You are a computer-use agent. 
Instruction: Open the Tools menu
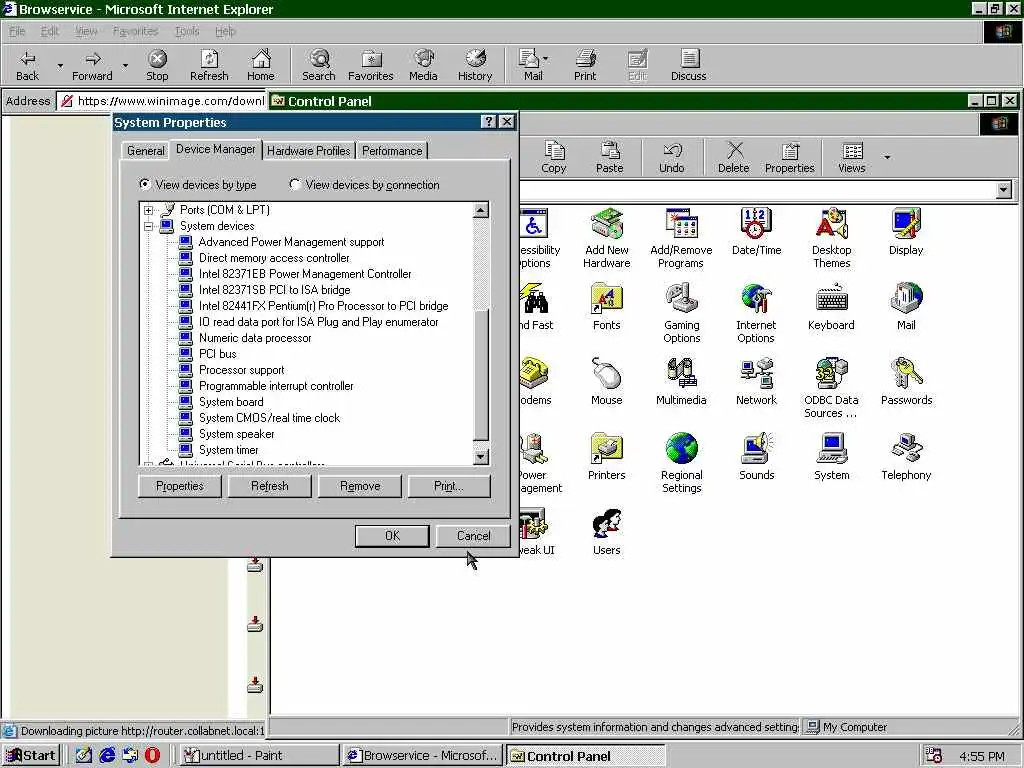pyautogui.click(x=187, y=31)
